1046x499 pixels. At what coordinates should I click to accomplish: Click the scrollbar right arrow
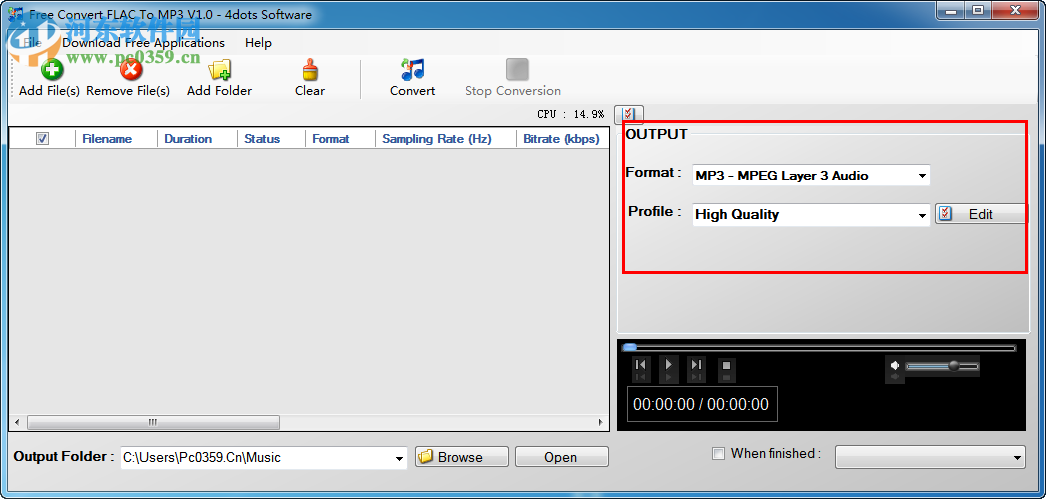coord(600,422)
